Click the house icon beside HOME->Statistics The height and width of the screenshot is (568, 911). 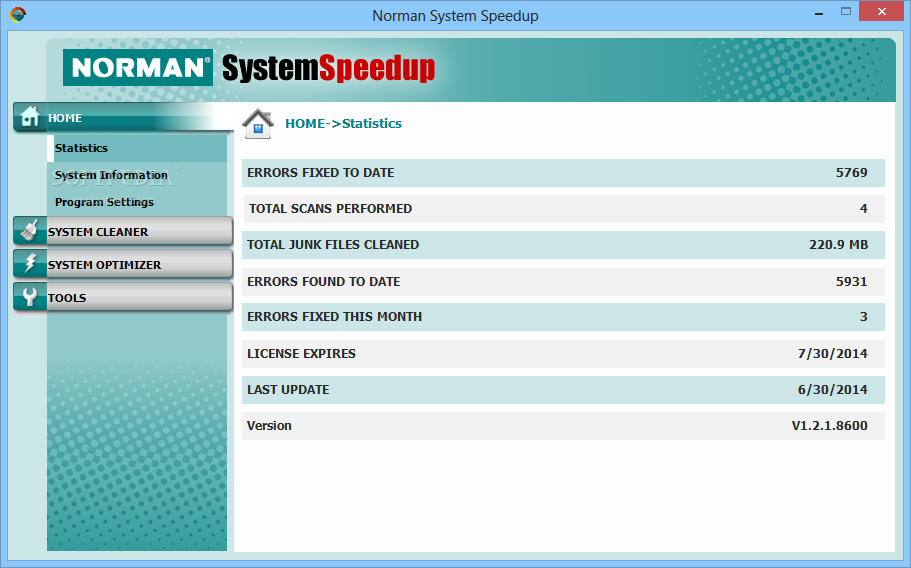pos(258,124)
